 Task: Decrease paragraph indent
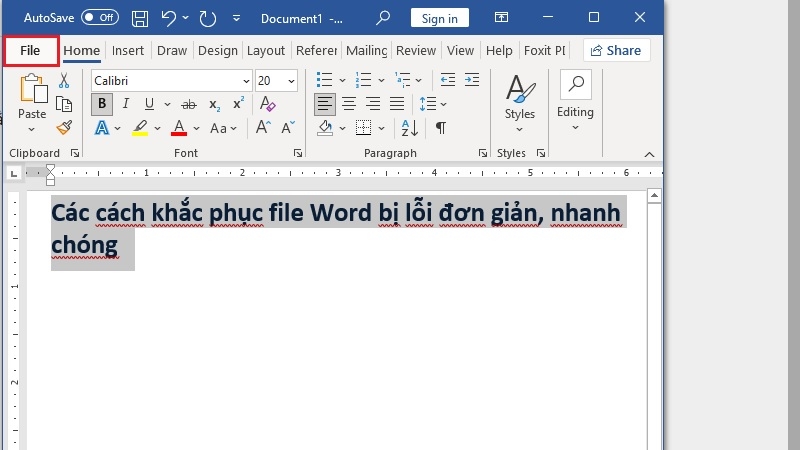tap(447, 80)
